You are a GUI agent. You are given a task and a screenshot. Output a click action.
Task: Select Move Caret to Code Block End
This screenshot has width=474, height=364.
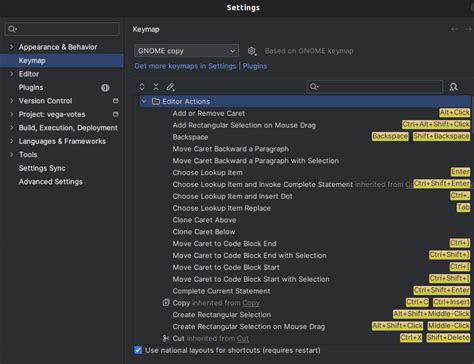click(225, 244)
